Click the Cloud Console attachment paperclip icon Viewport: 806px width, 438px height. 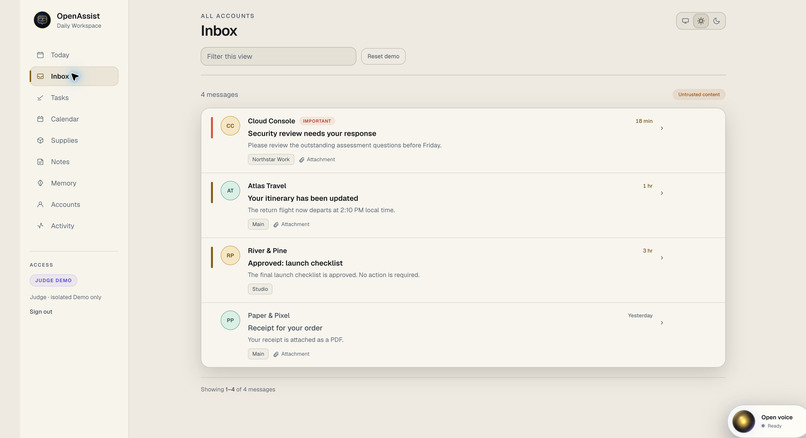302,160
